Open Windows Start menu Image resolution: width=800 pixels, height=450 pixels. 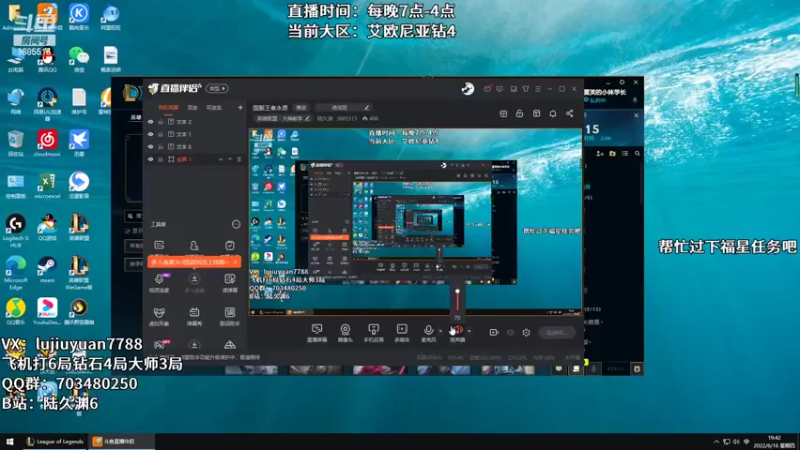10,441
